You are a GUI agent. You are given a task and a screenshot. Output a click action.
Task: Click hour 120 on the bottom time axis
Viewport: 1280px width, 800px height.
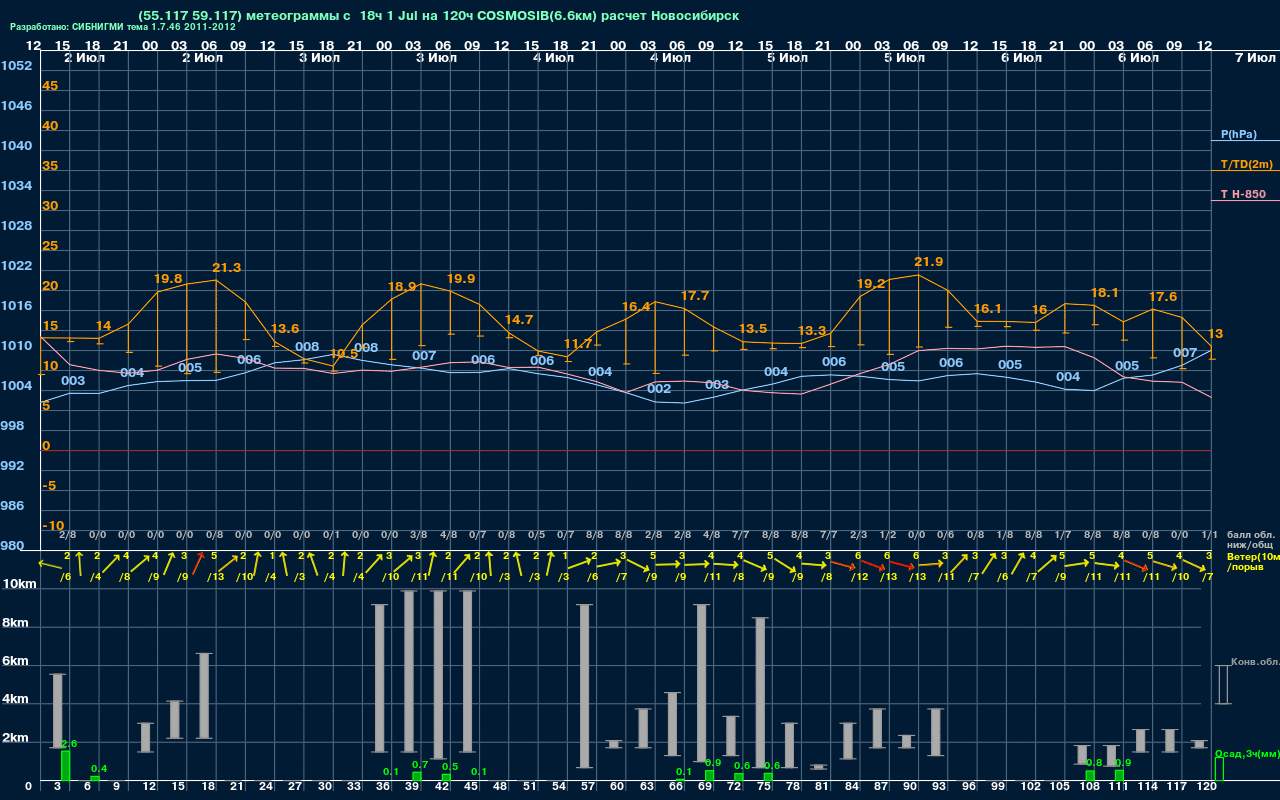coord(1207,787)
